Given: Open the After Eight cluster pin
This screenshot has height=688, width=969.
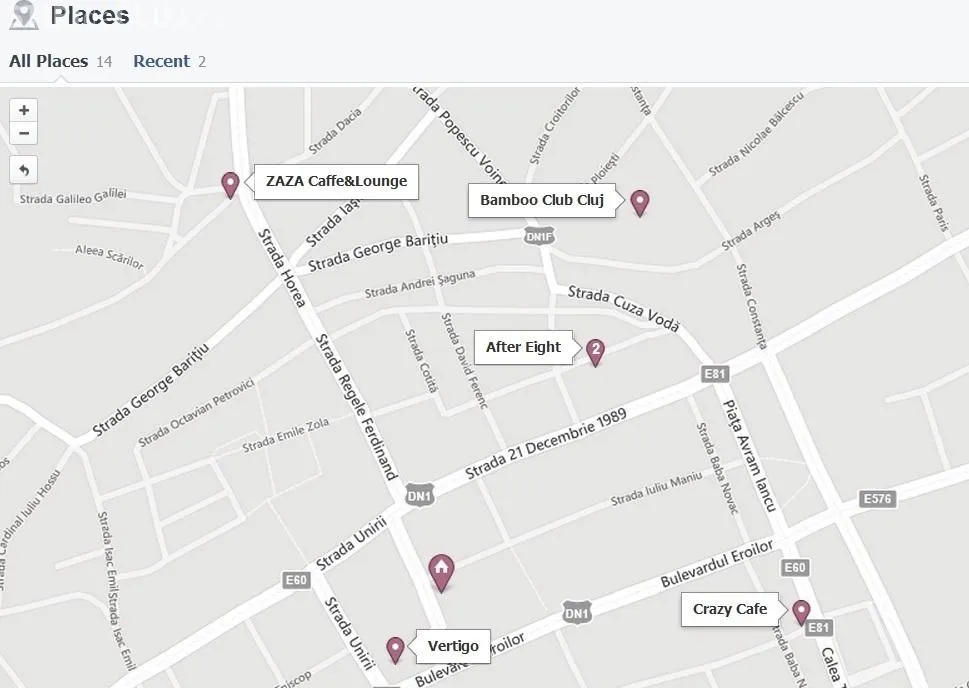Looking at the screenshot, I should pos(595,351).
